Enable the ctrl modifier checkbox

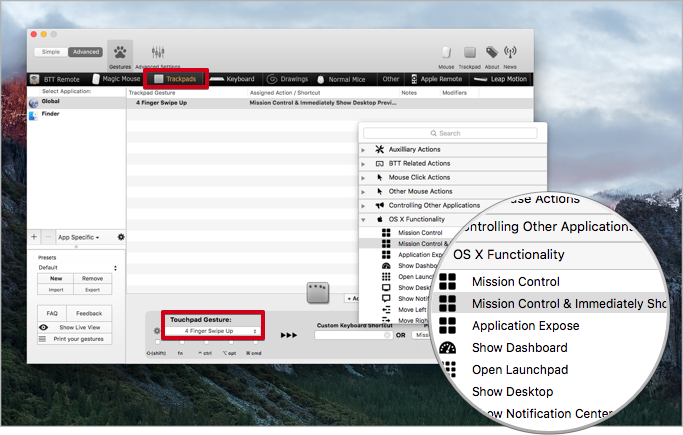[206, 343]
